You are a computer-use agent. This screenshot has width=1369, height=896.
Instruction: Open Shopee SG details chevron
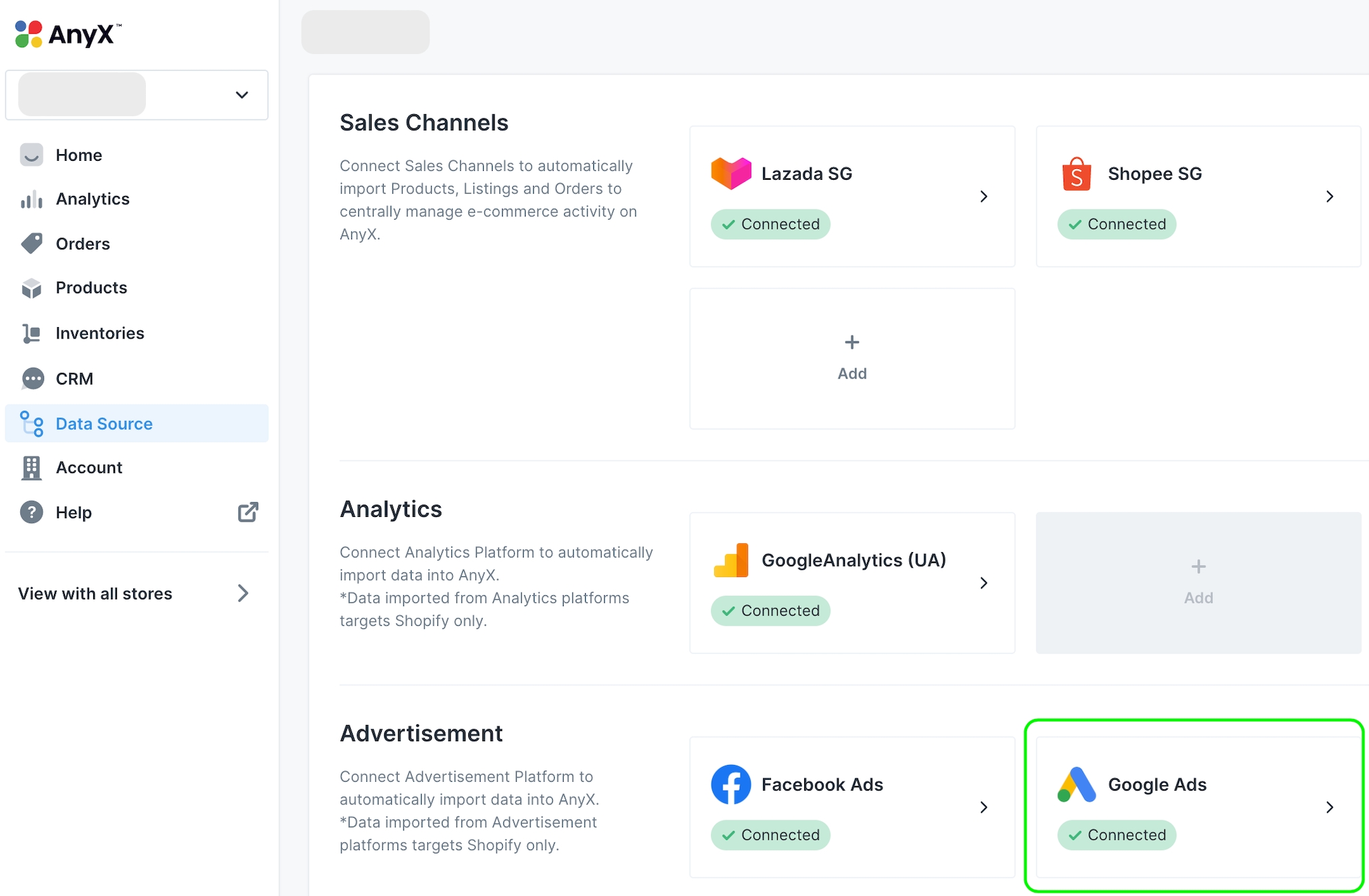pos(1329,197)
